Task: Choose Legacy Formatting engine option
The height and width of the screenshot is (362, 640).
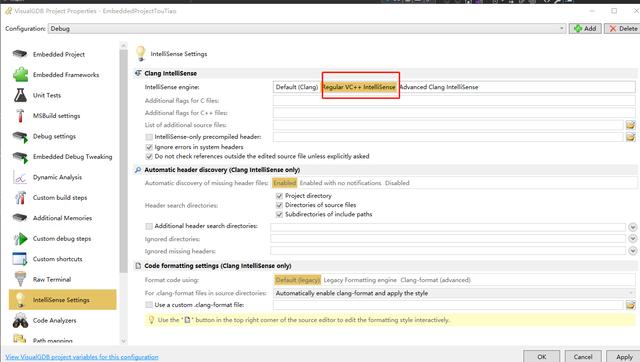Action: 360,280
